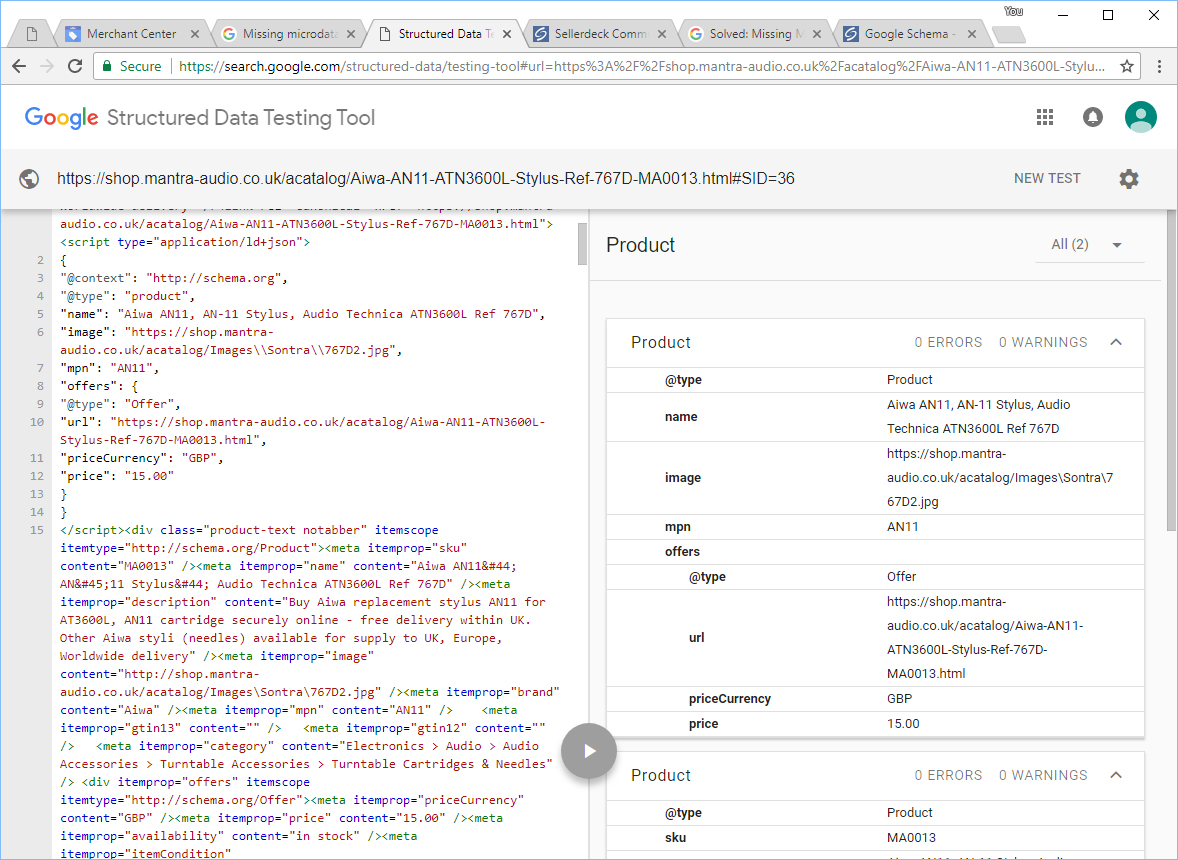Close the Sellerdeck Community tab
1178x860 pixels.
663,34
